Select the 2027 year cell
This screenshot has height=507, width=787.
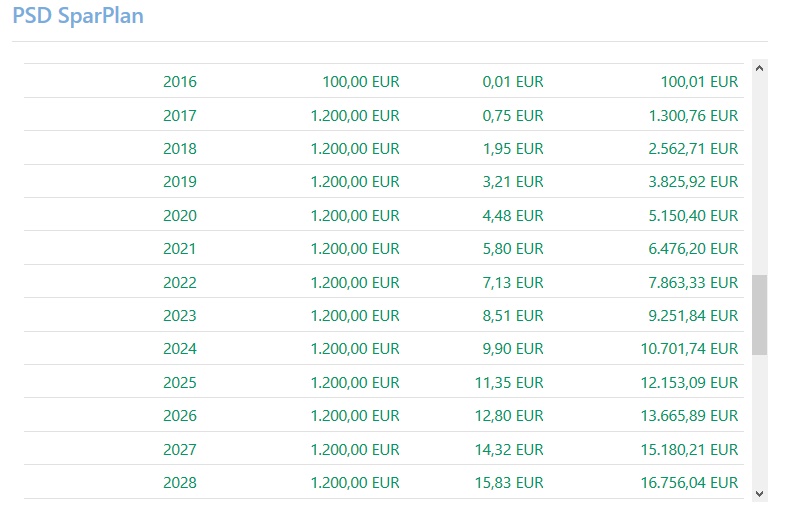click(180, 449)
